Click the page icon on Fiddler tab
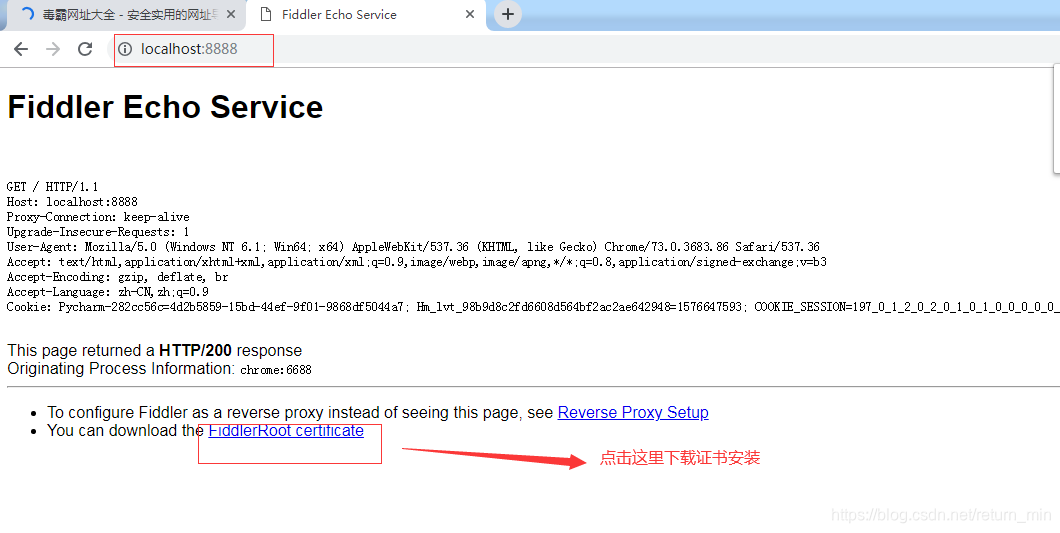Screen dimensions: 1060x533 266,14
